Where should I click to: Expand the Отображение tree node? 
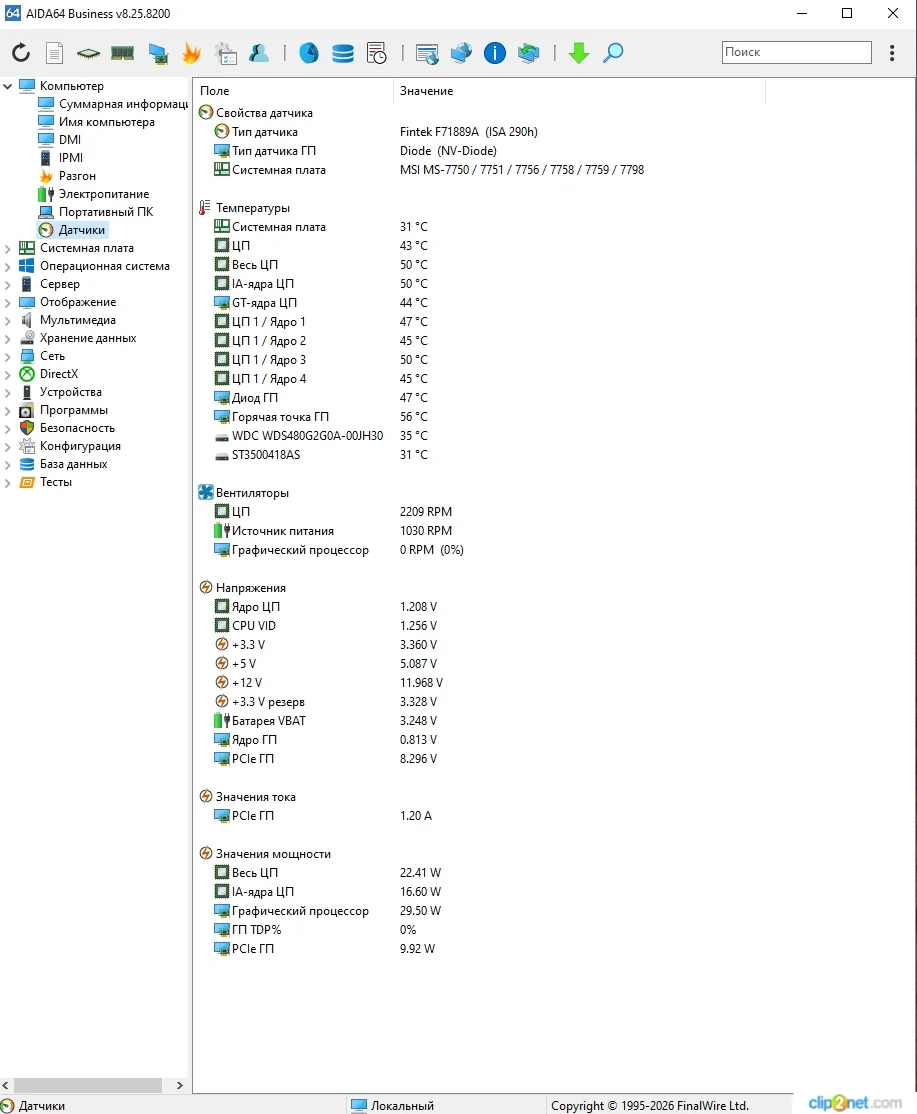point(8,303)
